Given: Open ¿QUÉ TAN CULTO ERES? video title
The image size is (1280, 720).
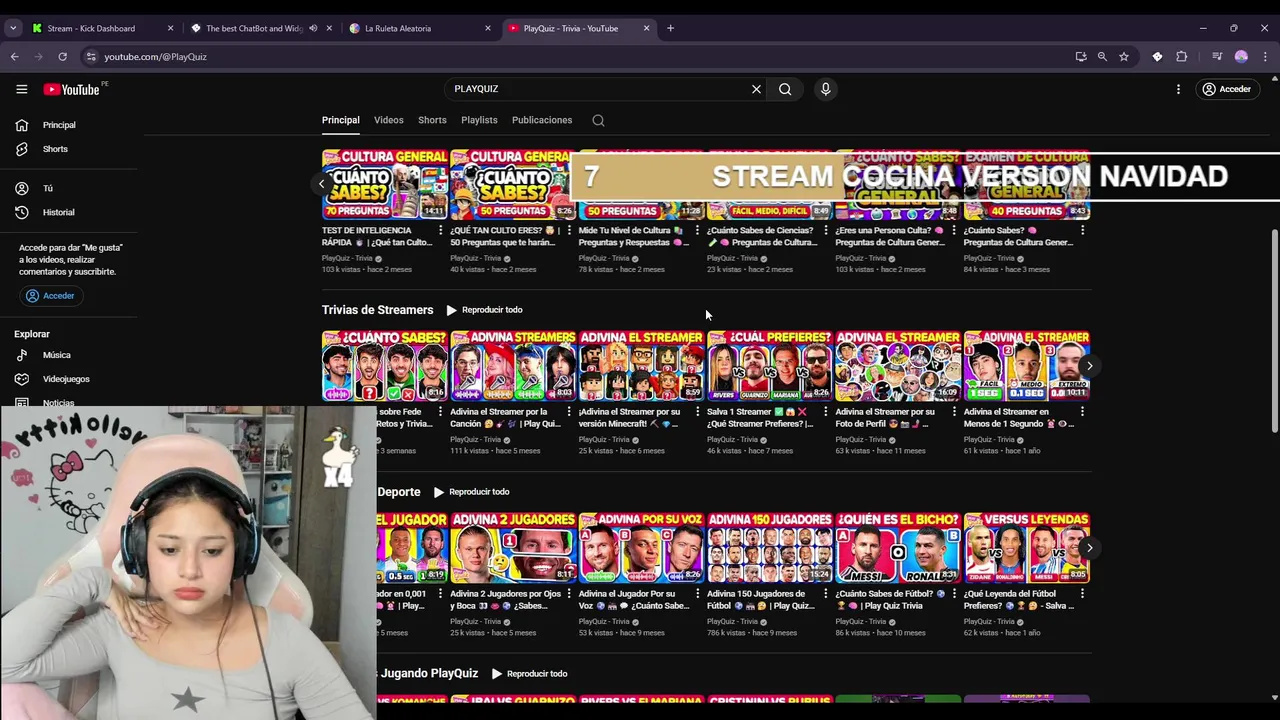Looking at the screenshot, I should click(x=504, y=236).
